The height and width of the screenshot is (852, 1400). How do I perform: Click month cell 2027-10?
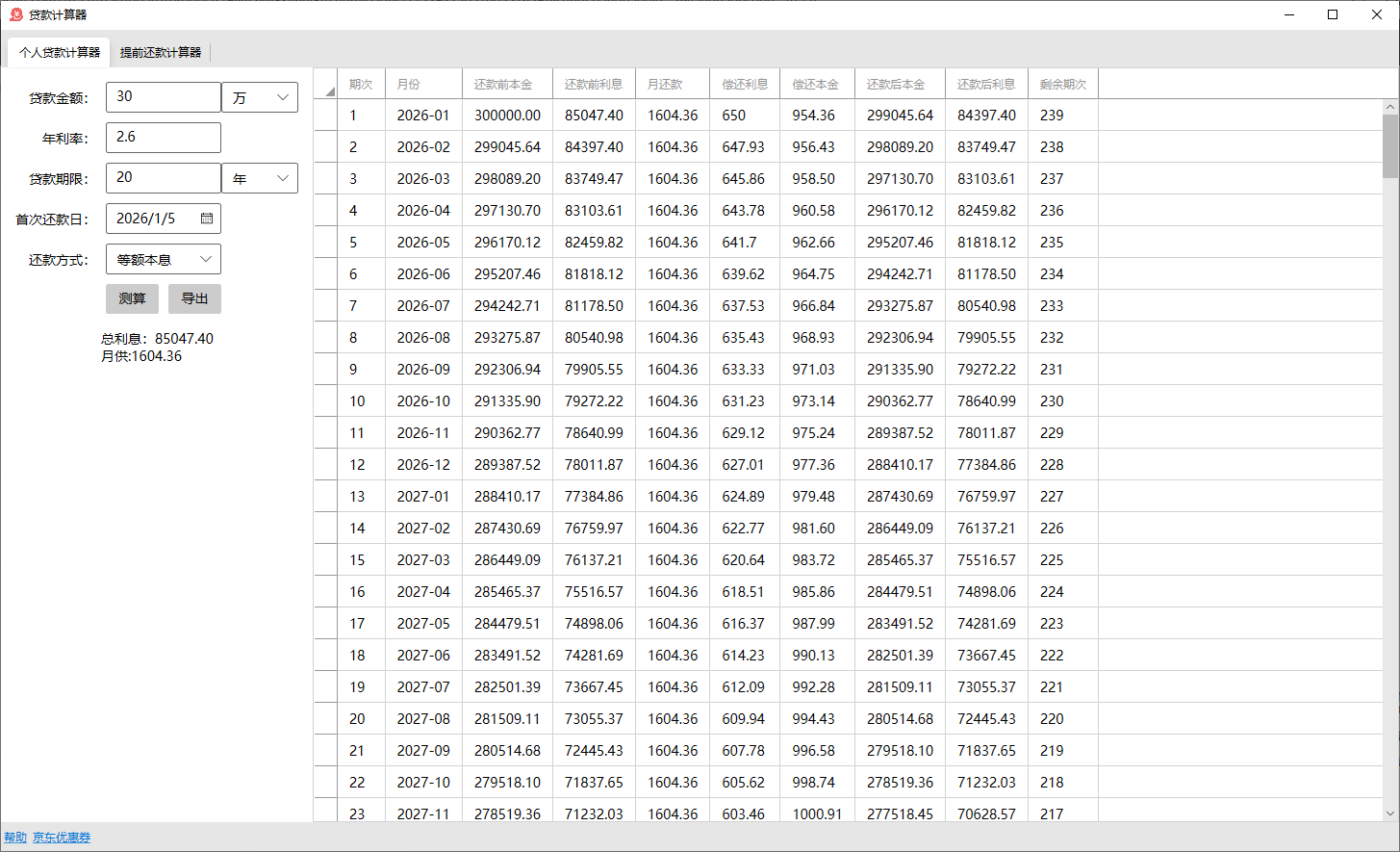pos(423,782)
